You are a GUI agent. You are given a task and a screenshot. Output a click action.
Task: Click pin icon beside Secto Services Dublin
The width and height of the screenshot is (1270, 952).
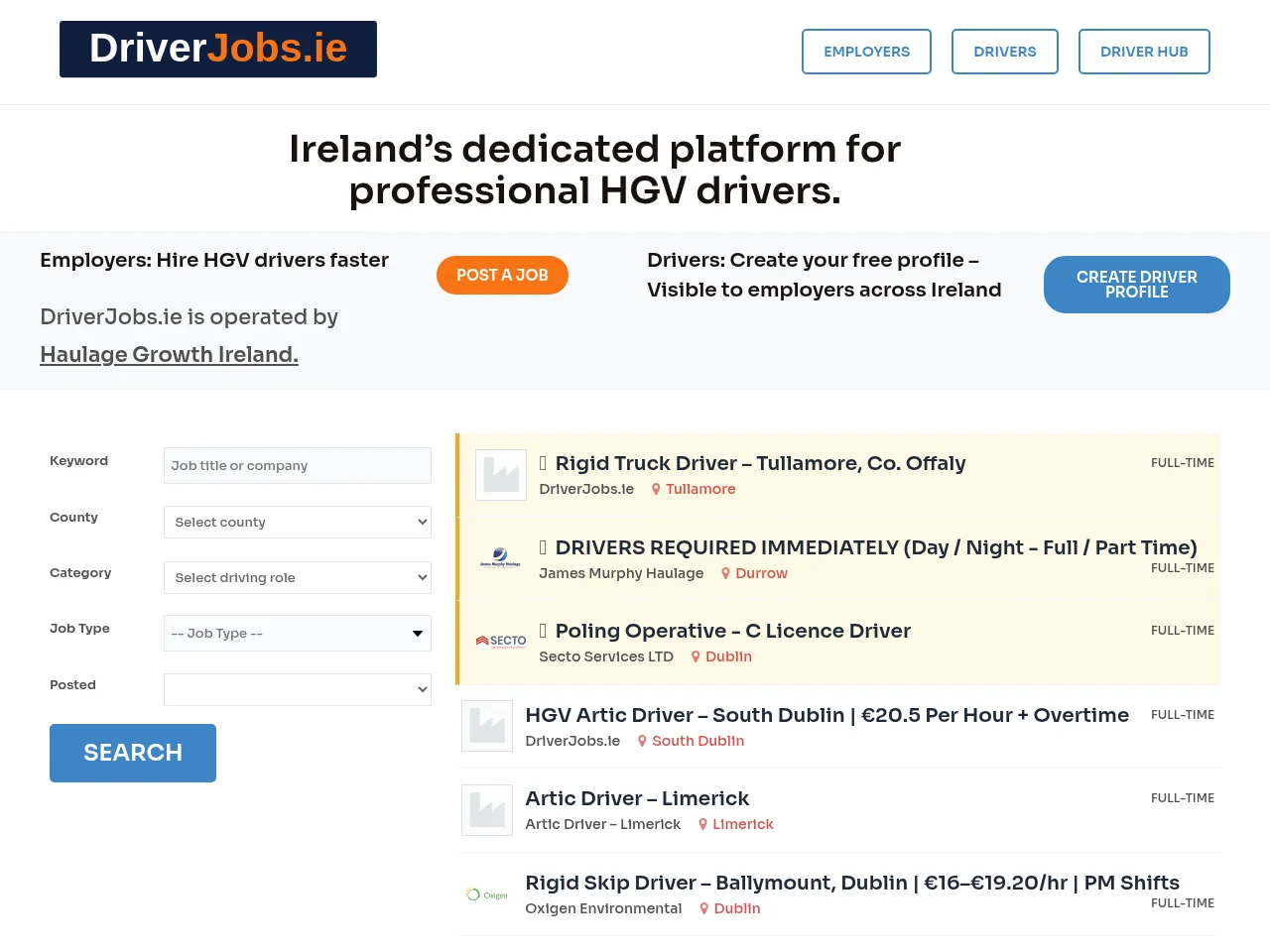[696, 656]
